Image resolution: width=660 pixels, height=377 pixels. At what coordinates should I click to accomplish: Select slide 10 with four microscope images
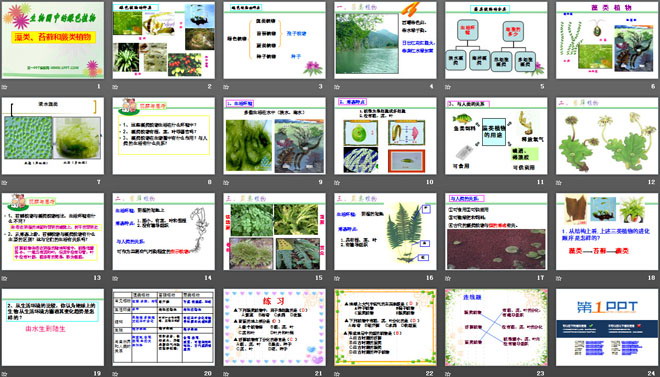(x=386, y=136)
